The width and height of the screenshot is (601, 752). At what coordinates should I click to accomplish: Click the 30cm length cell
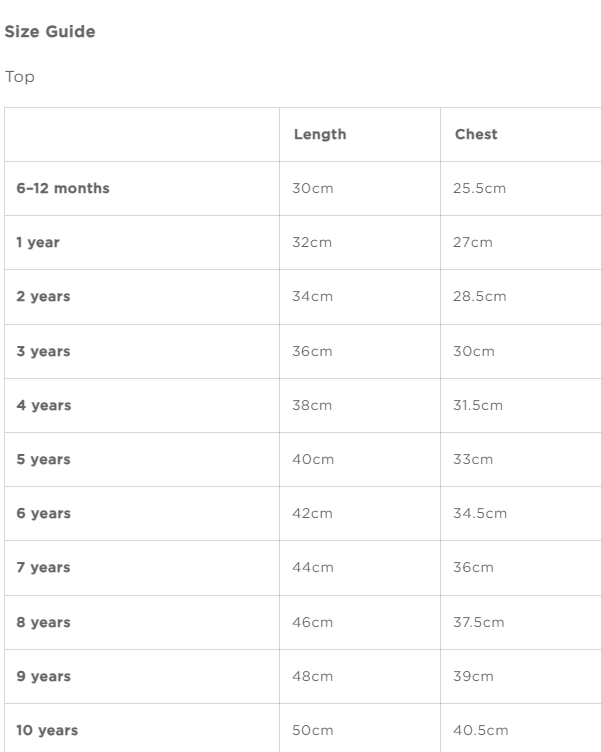(312, 188)
